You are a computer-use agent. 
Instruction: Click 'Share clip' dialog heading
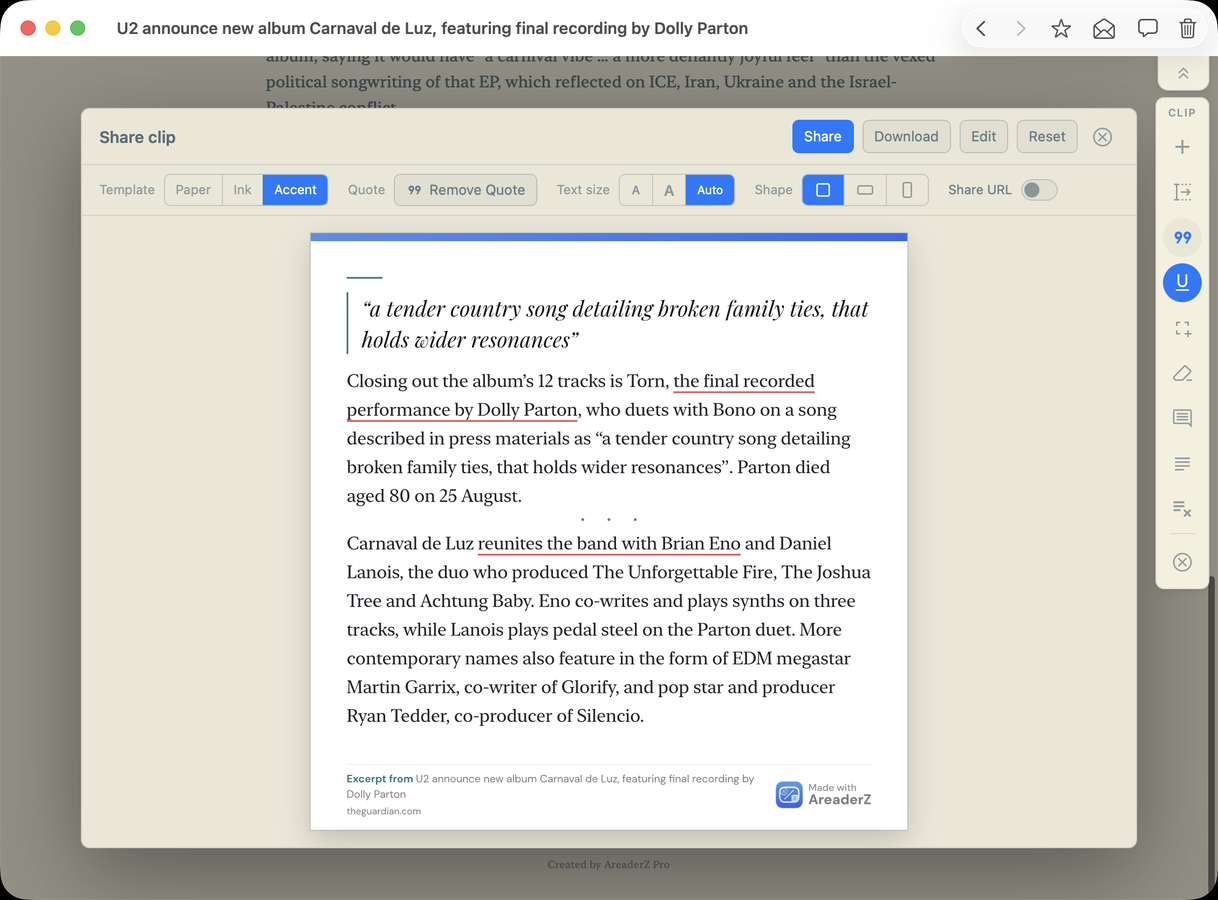[x=137, y=137]
